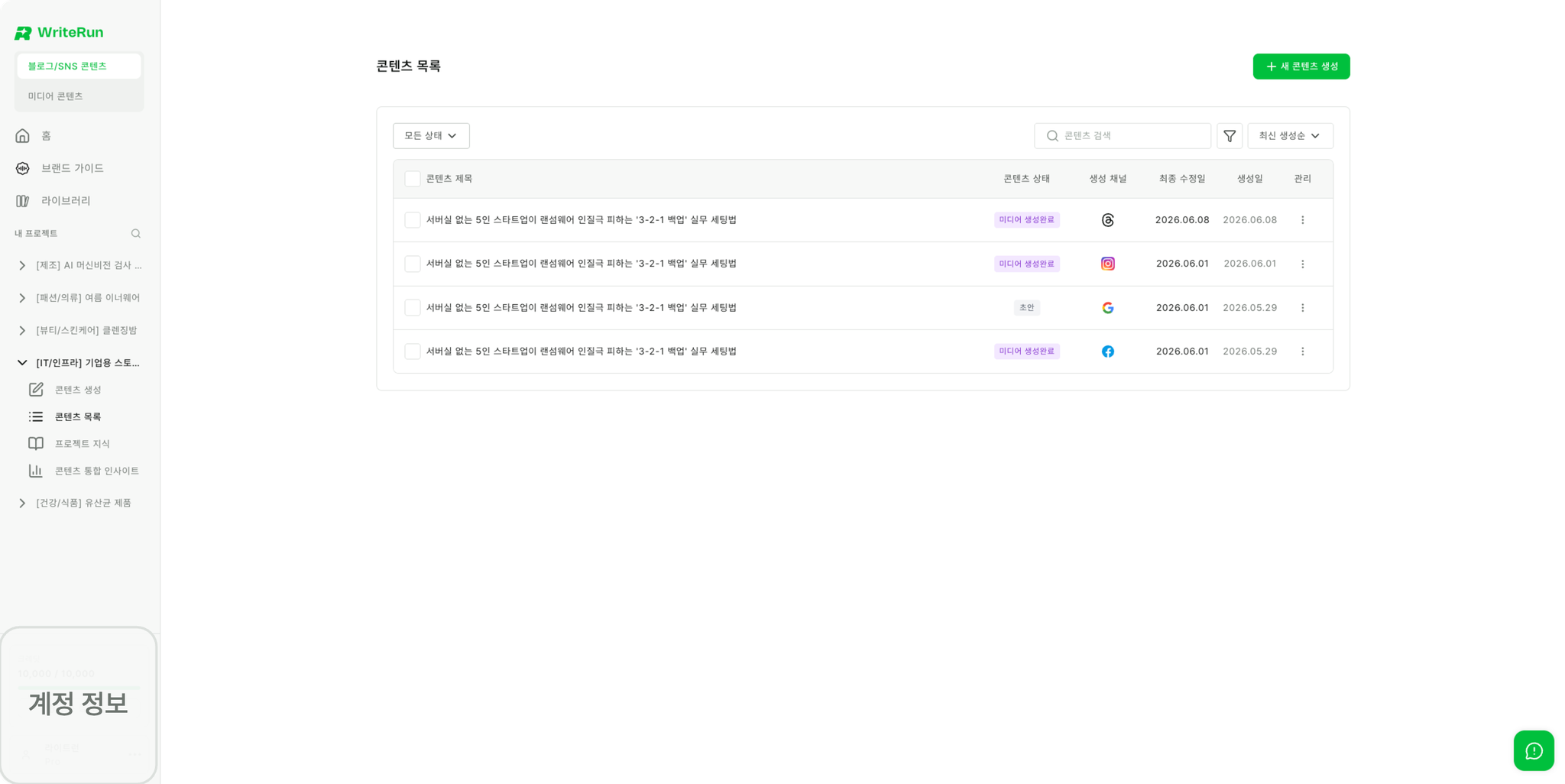
Task: Go to 콘텐츠 목록 menu item
Action: point(78,416)
